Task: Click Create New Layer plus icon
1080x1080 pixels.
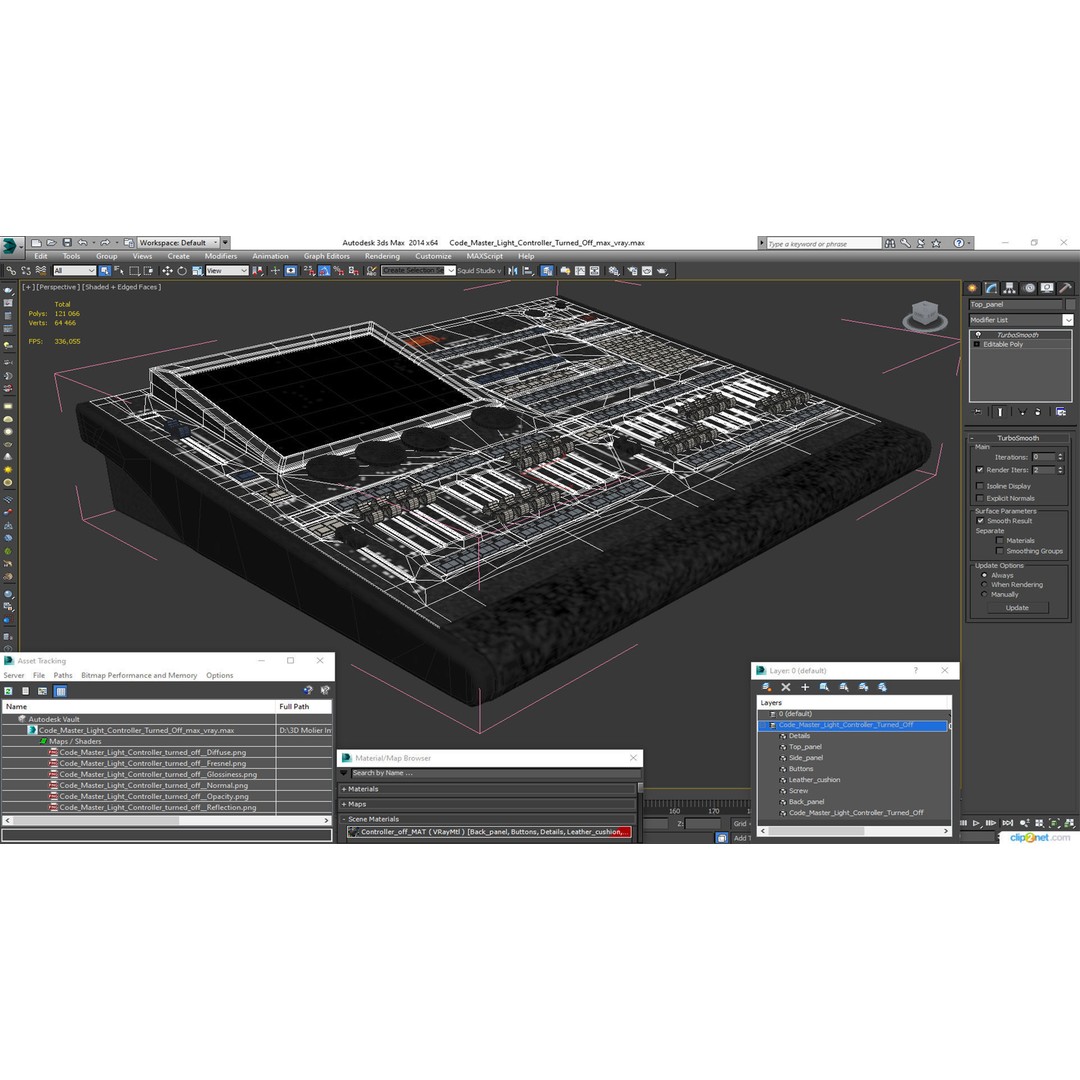Action: 804,687
